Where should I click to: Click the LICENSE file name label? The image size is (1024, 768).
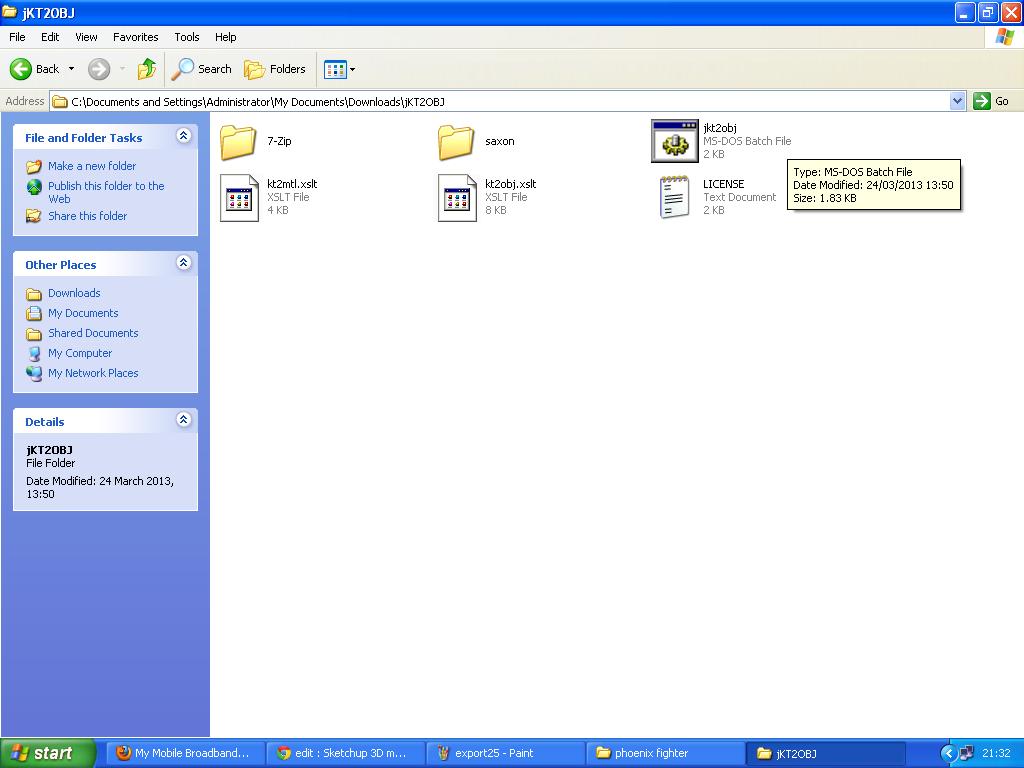pos(724,184)
